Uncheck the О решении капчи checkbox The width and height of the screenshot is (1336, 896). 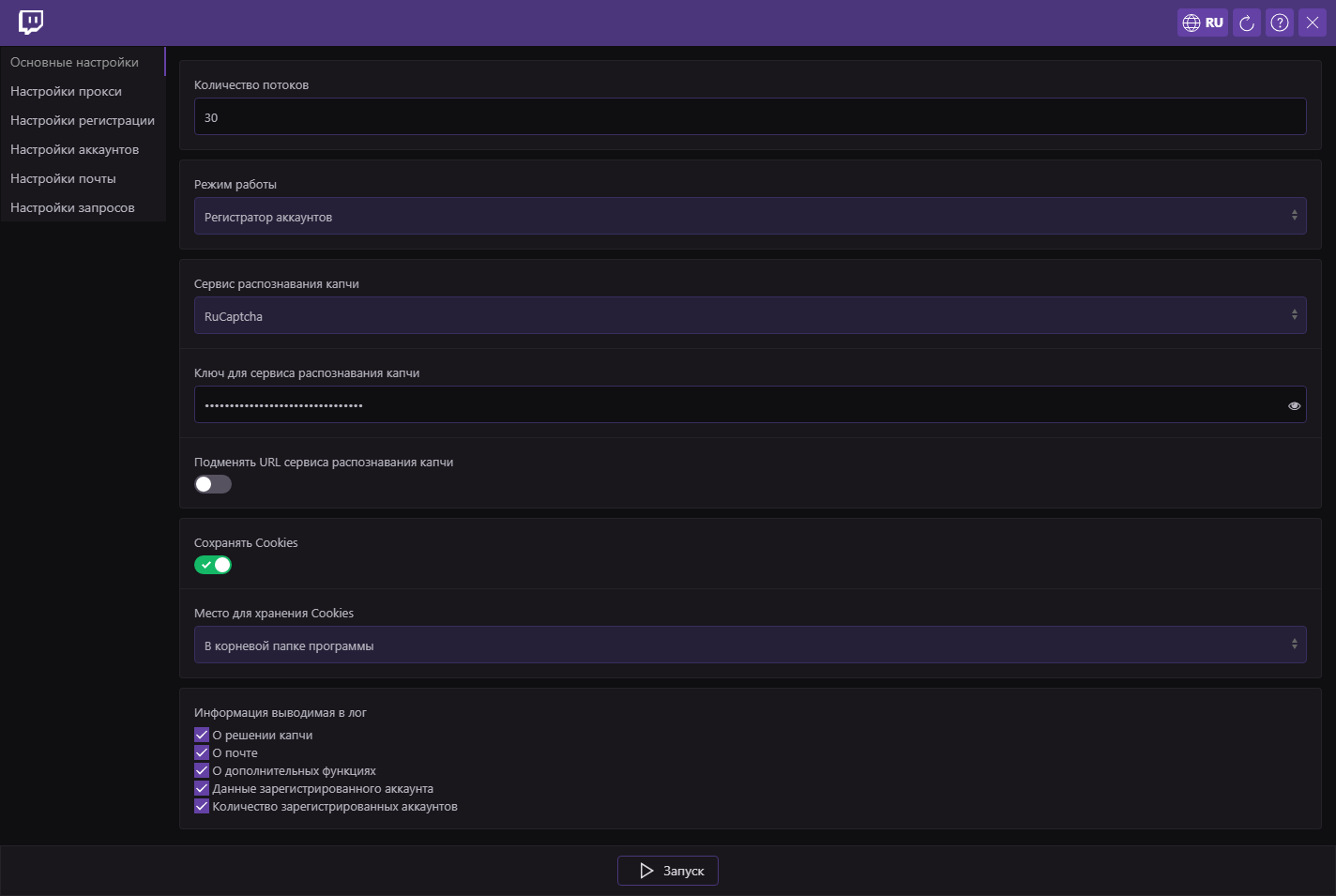point(202,735)
